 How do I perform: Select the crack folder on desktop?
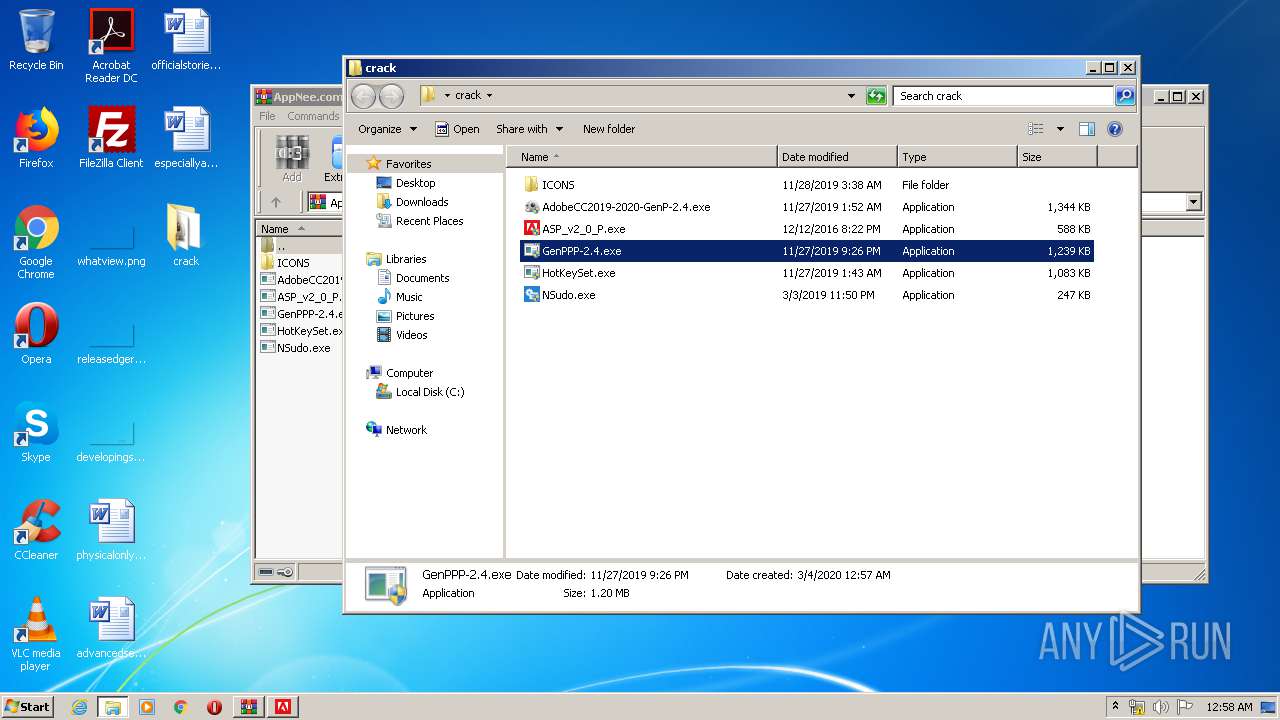click(186, 236)
